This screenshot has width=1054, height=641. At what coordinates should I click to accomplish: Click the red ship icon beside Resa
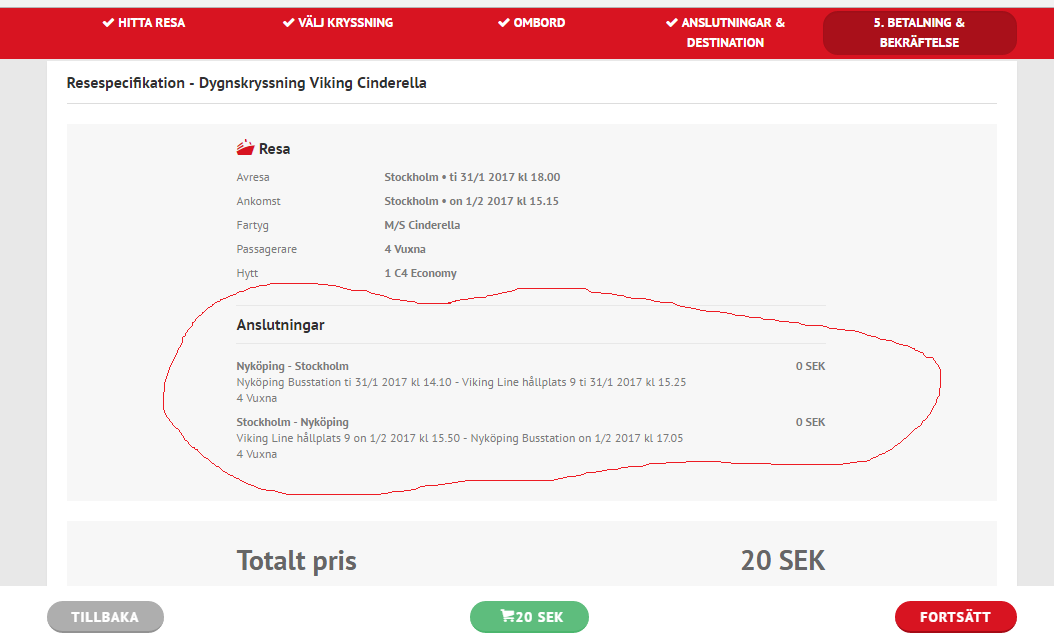245,148
